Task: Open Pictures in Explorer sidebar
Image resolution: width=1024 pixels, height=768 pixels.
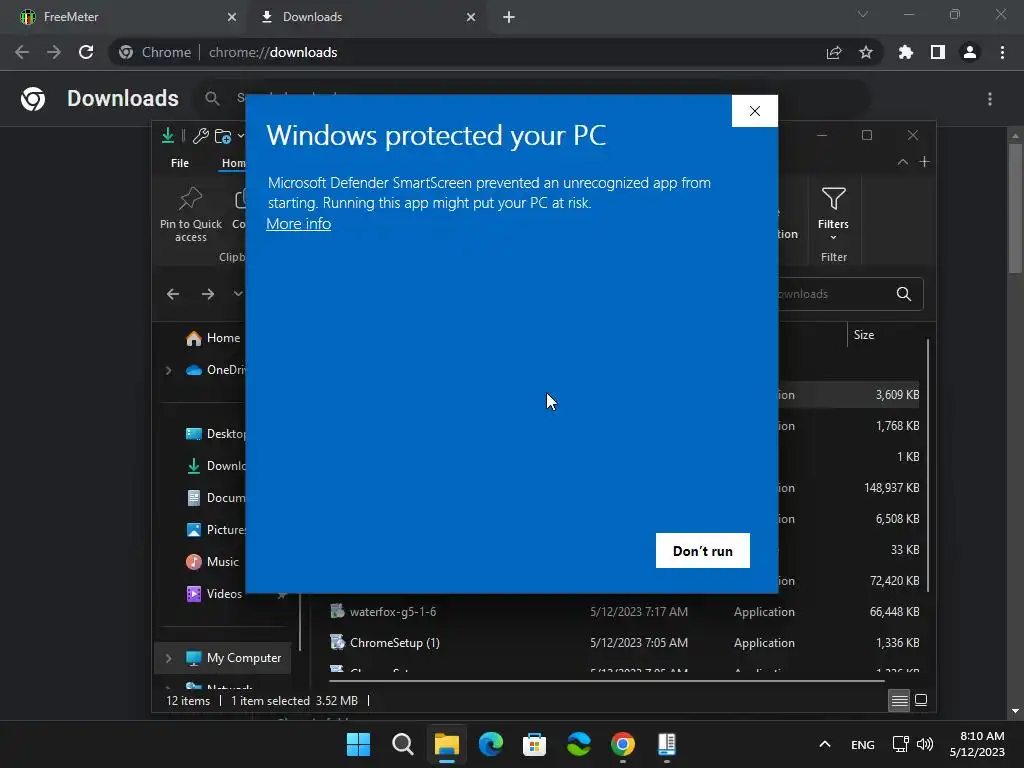Action: [x=216, y=530]
